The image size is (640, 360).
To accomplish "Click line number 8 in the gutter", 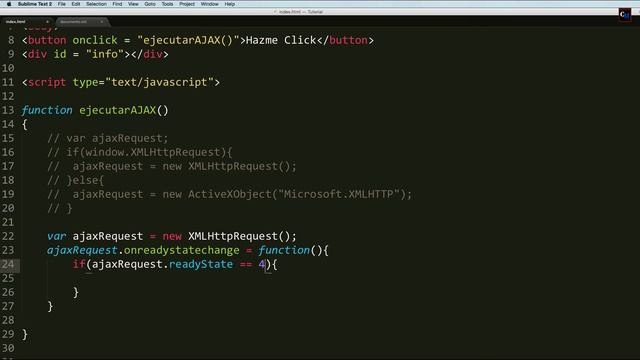I will tap(11, 40).
